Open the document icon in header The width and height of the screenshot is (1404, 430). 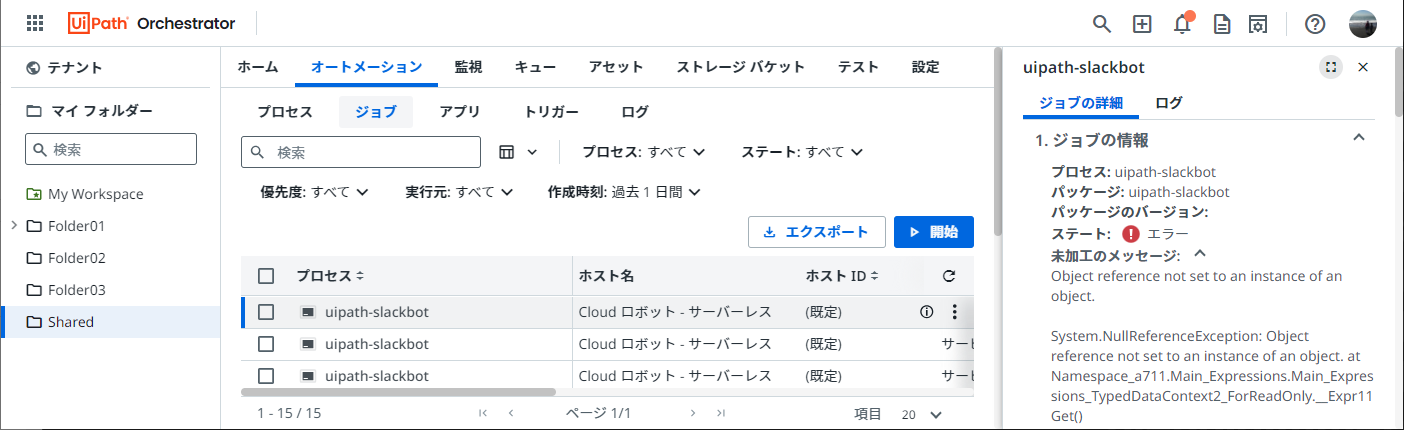1221,23
